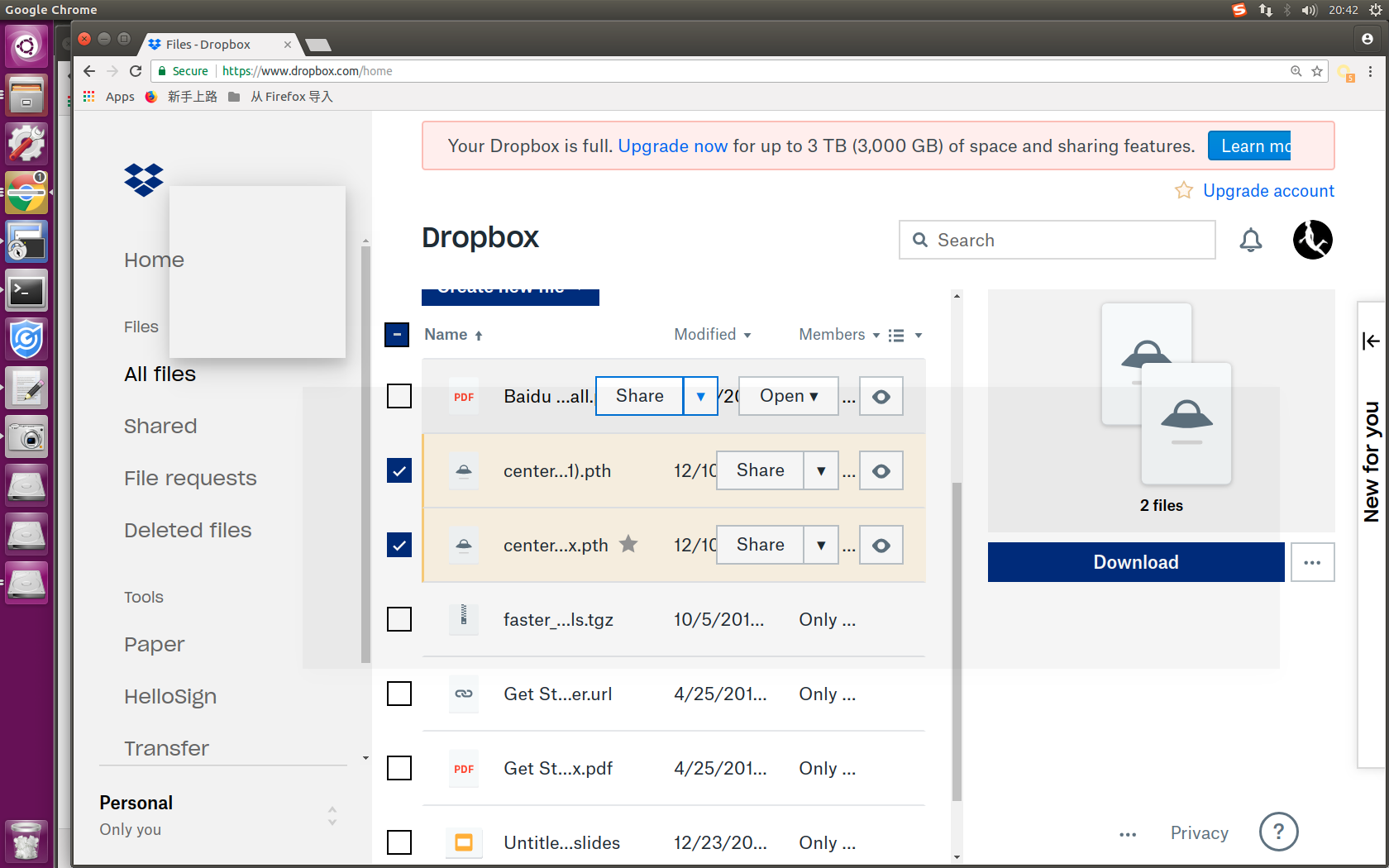Click the Search input field
Viewport: 1389px width, 868px height.
click(1057, 240)
